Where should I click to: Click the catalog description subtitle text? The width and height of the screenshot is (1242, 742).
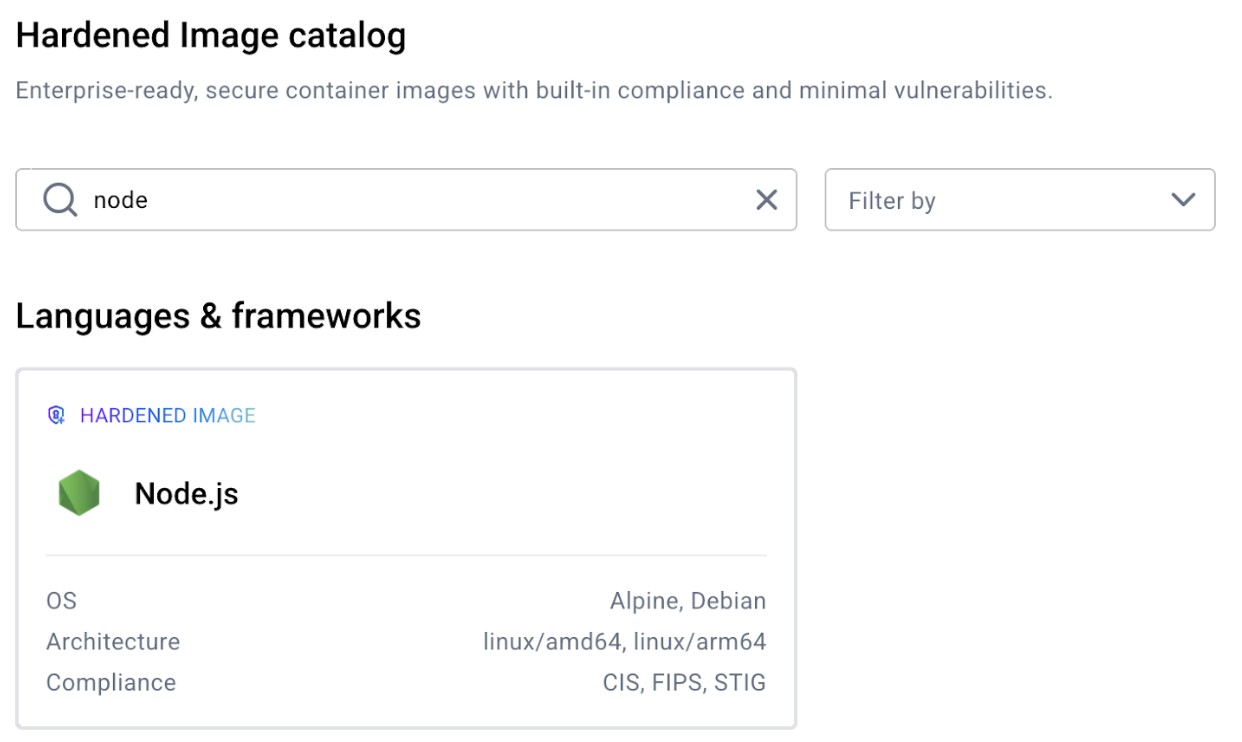(534, 91)
